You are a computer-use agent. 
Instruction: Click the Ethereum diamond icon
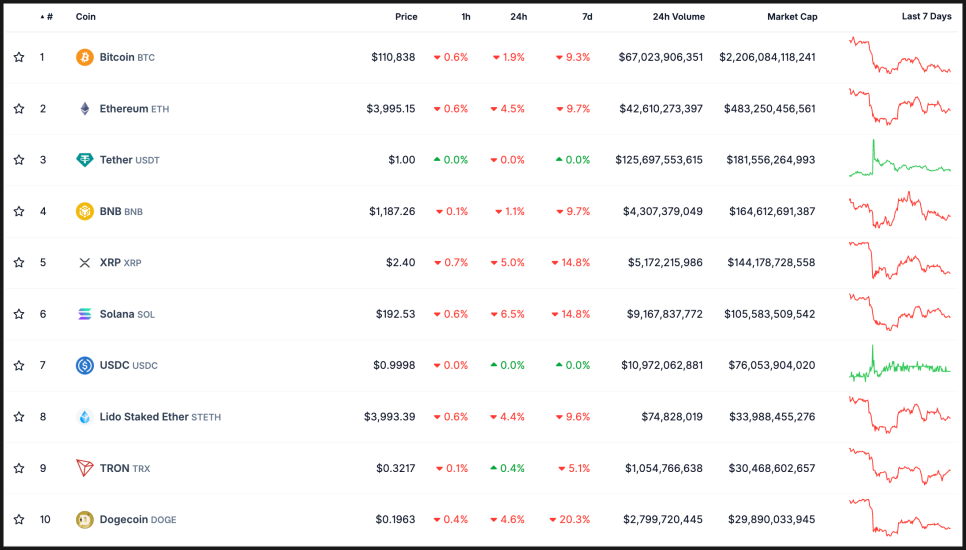click(85, 109)
